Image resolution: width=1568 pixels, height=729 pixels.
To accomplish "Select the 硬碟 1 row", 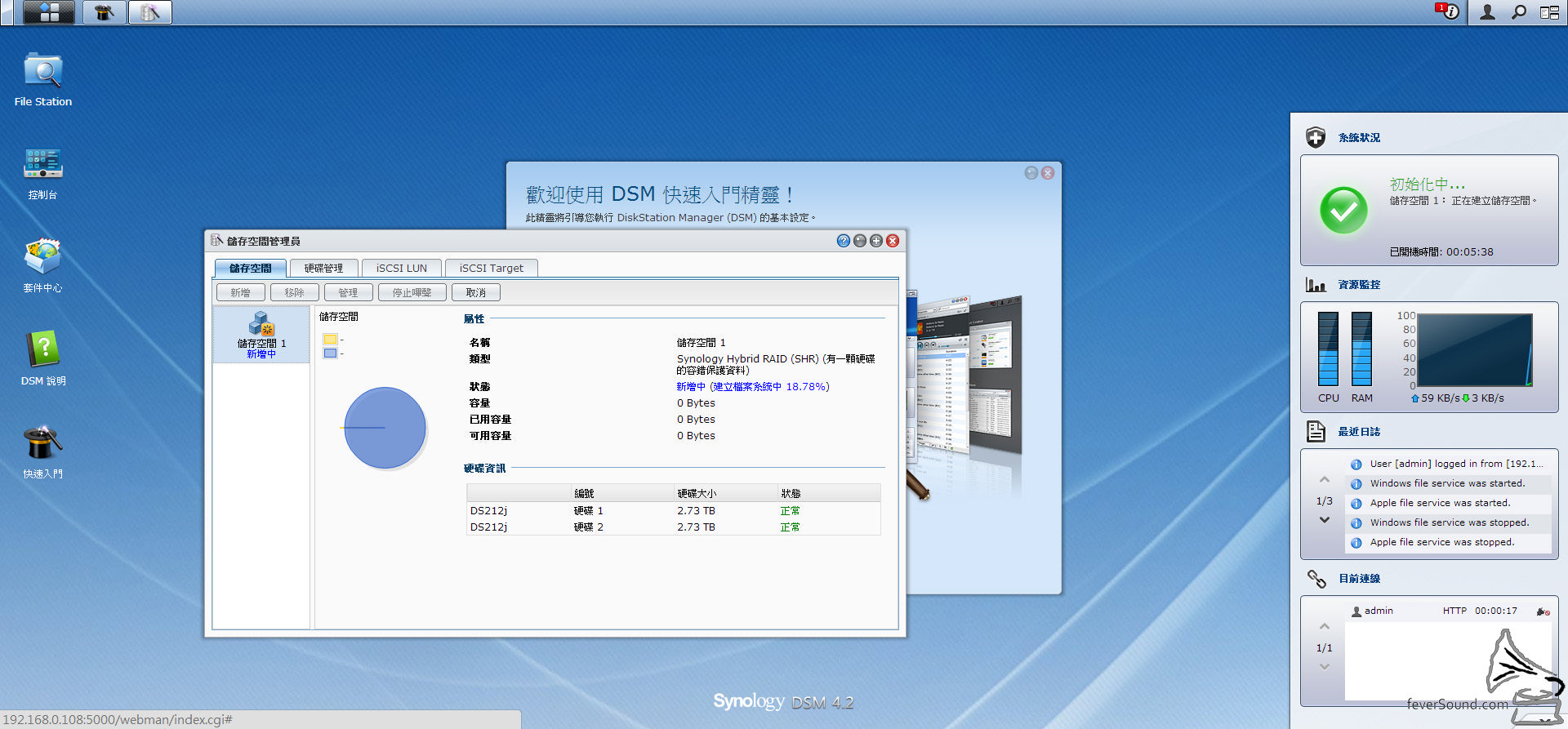I will pos(673,511).
